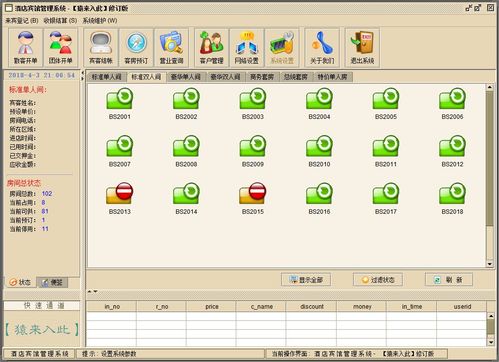The image size is (499, 362).
Task: Open the 系统维护 (W) menu
Action: point(100,21)
